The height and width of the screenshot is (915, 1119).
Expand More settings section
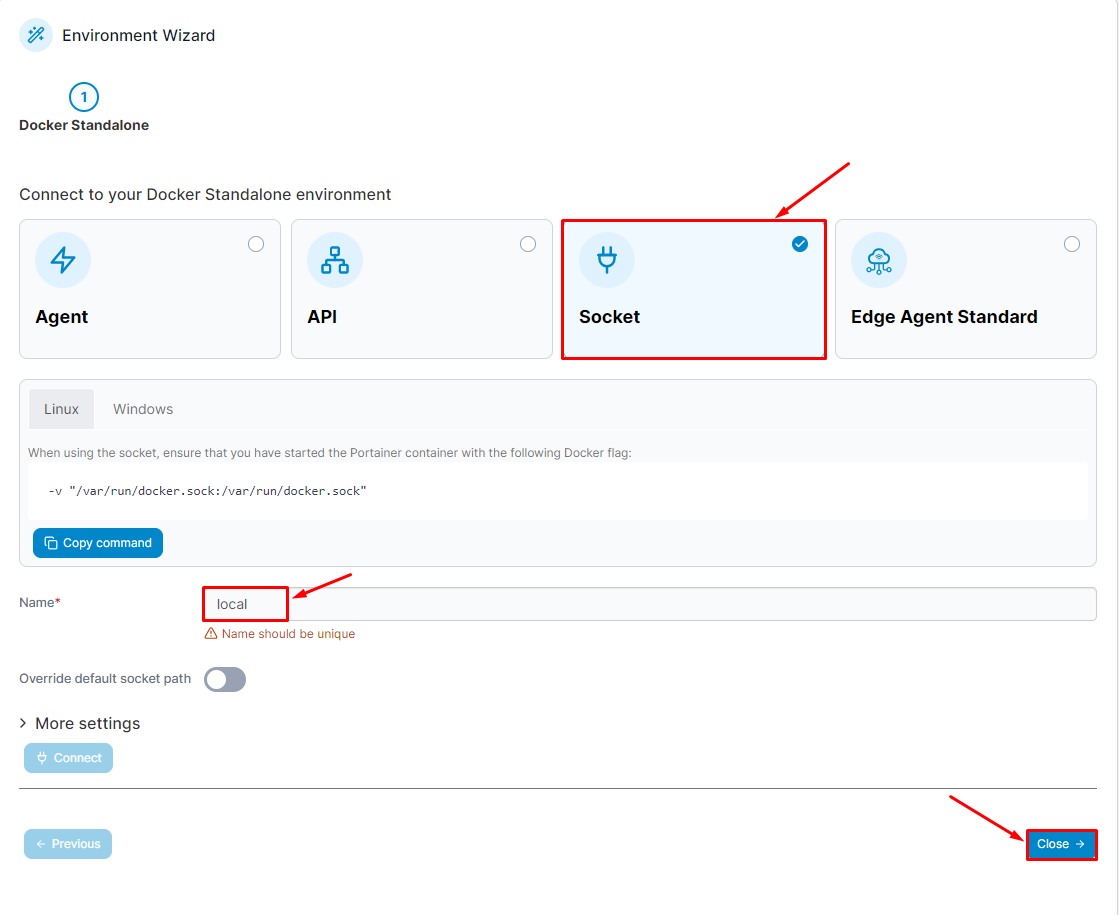(x=80, y=724)
